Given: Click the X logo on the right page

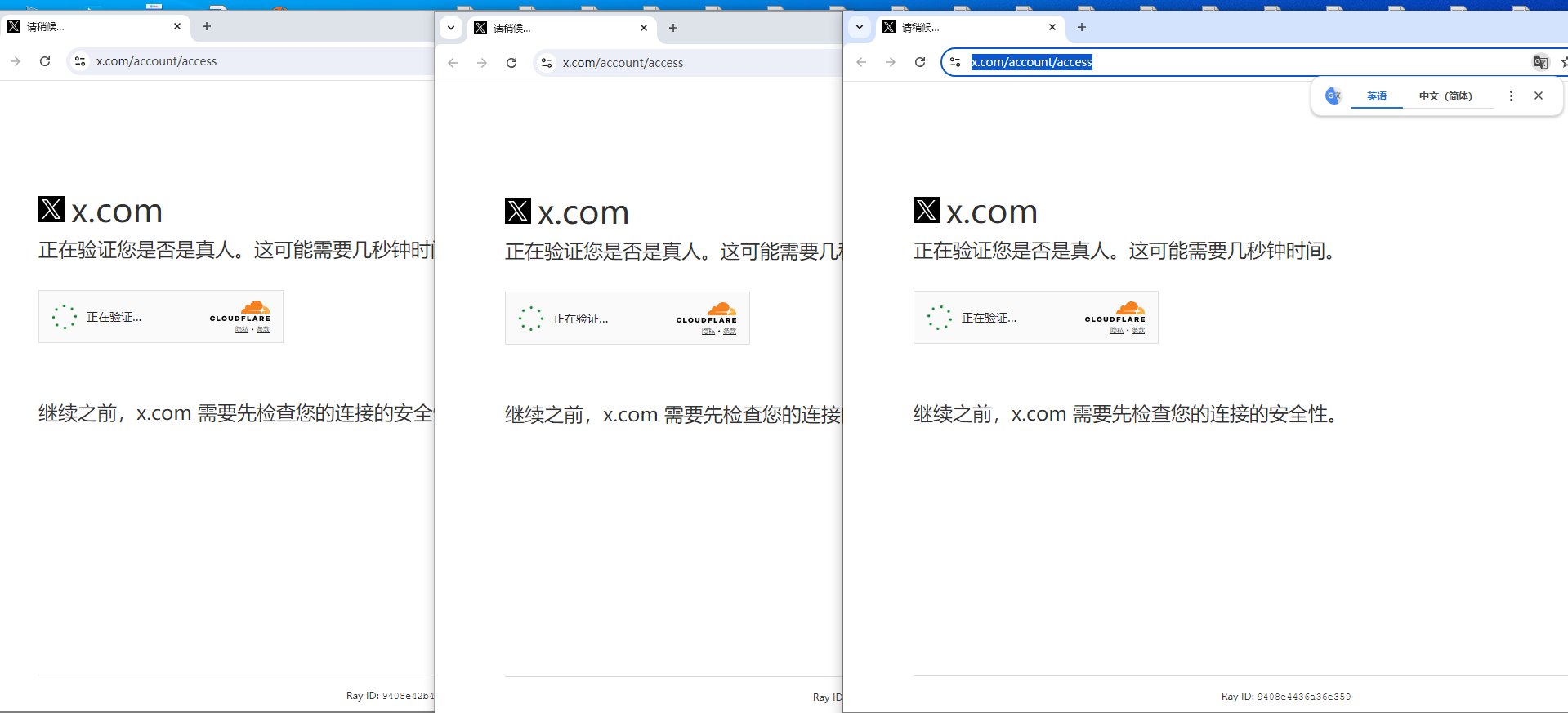Looking at the screenshot, I should tap(927, 210).
